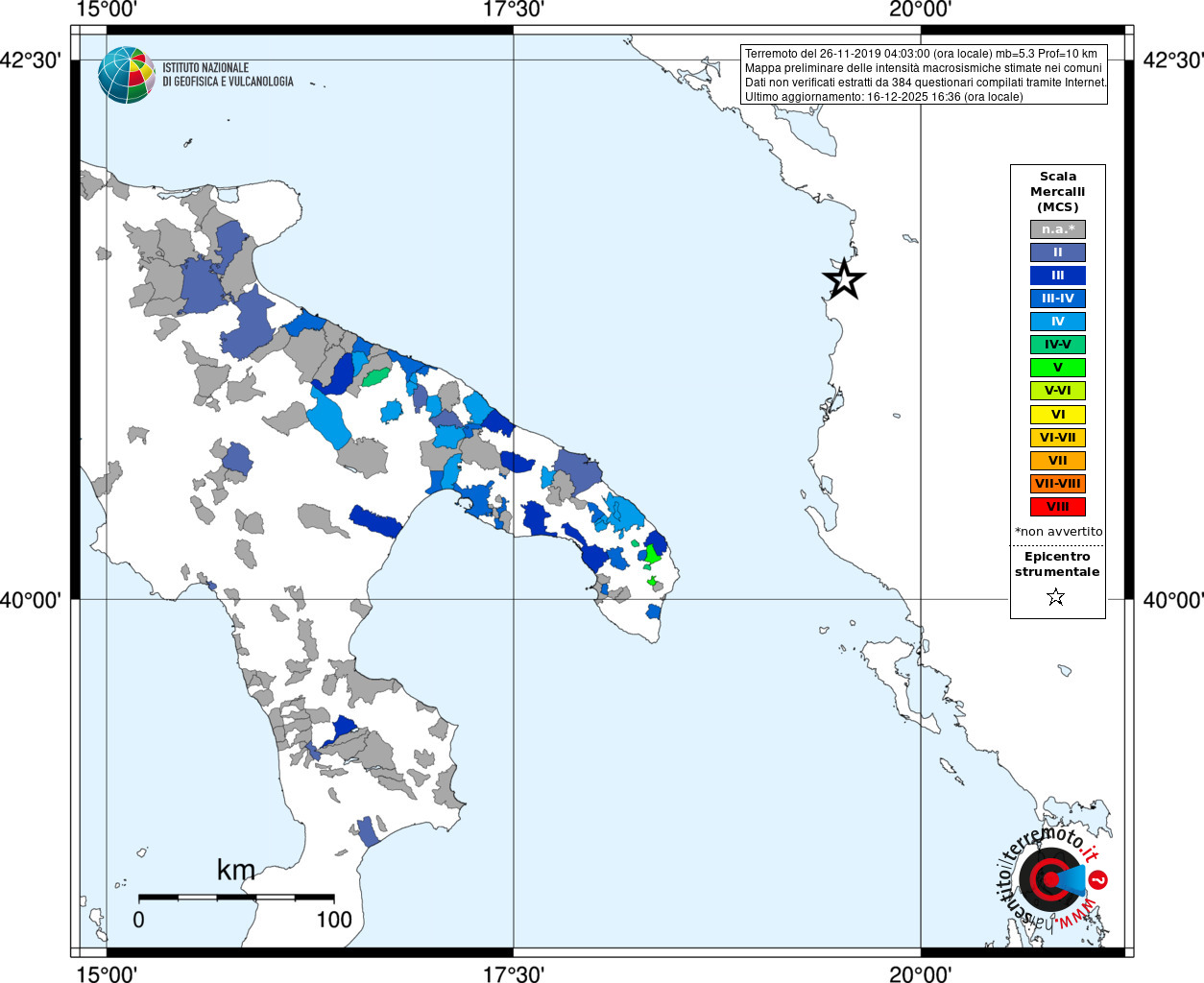1204x983 pixels.
Task: Click the epicenter star on the map
Action: [844, 279]
